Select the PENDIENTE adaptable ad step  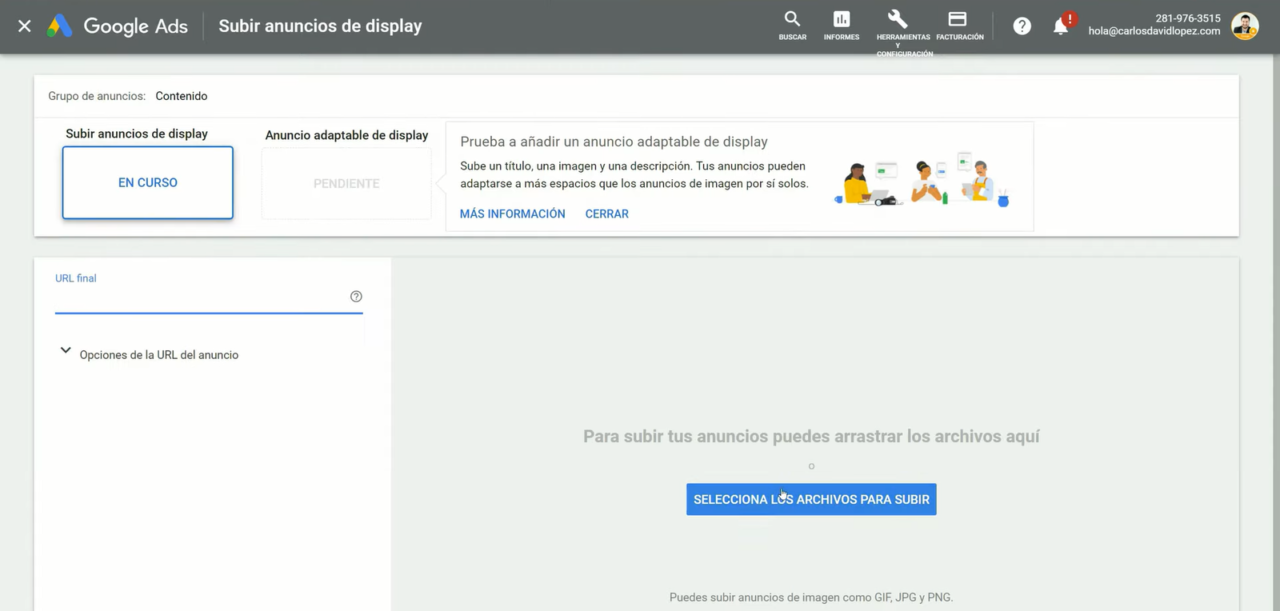(x=346, y=183)
